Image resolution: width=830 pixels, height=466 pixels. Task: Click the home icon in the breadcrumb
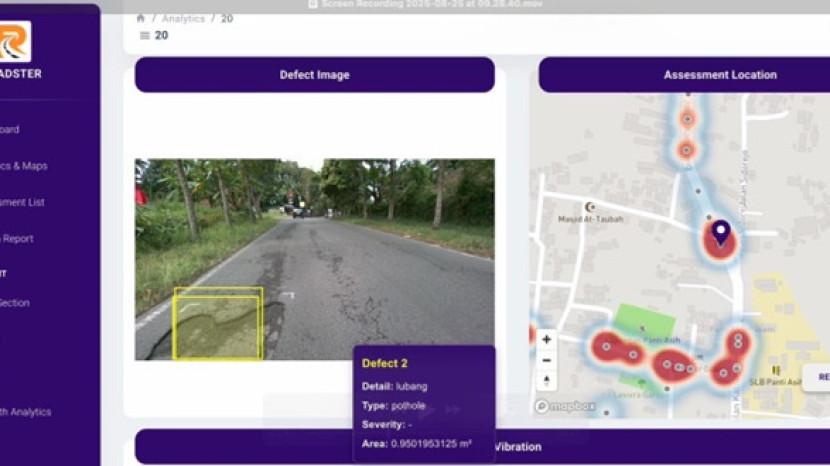coord(141,19)
